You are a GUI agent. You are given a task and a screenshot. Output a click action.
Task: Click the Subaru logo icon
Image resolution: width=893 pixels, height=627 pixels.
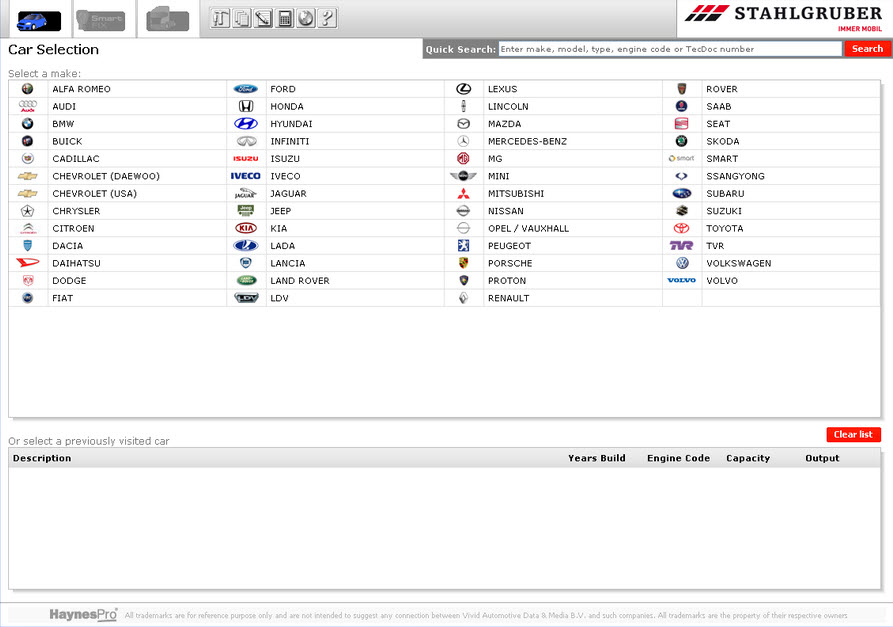[682, 194]
